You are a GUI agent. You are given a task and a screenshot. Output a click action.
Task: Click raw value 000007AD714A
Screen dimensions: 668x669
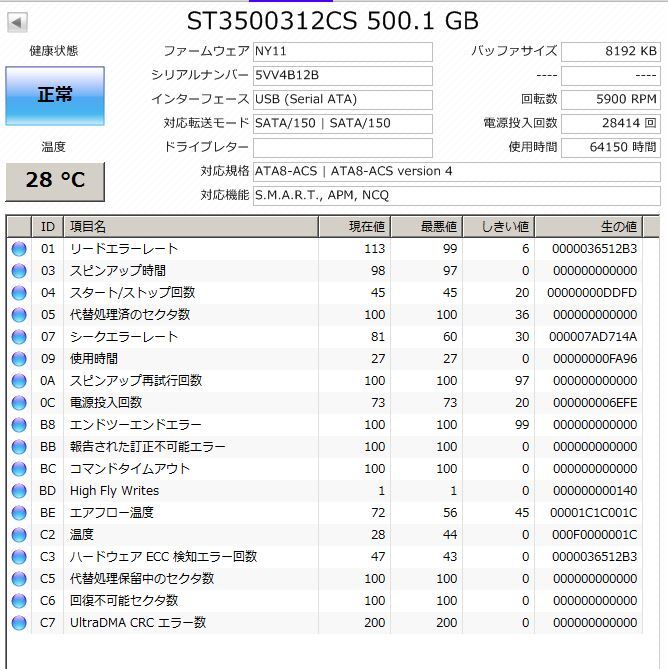[593, 337]
